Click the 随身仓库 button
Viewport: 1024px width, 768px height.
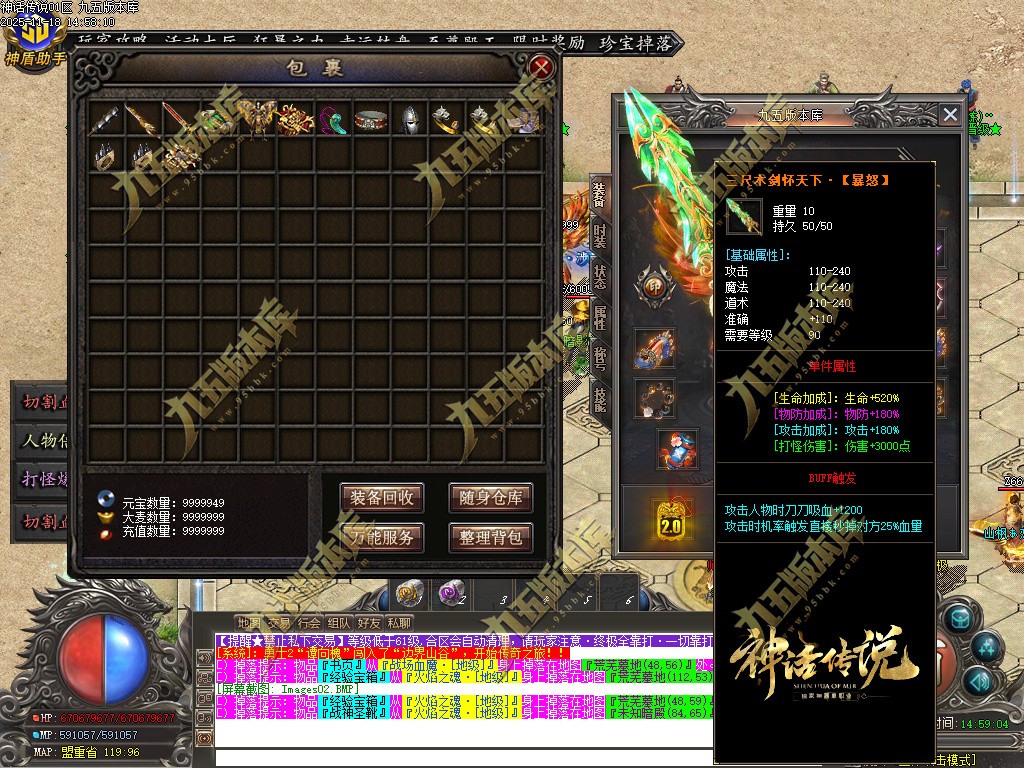coord(490,498)
